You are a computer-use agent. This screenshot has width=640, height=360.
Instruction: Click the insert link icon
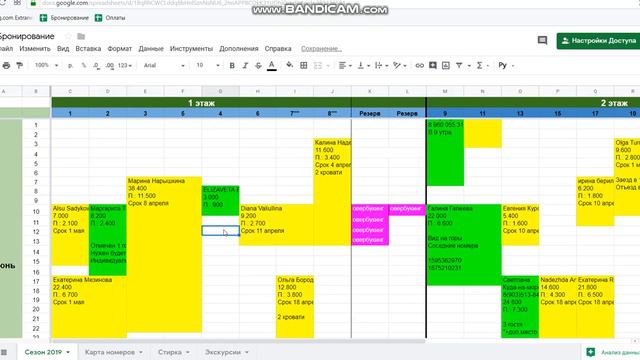tap(419, 65)
